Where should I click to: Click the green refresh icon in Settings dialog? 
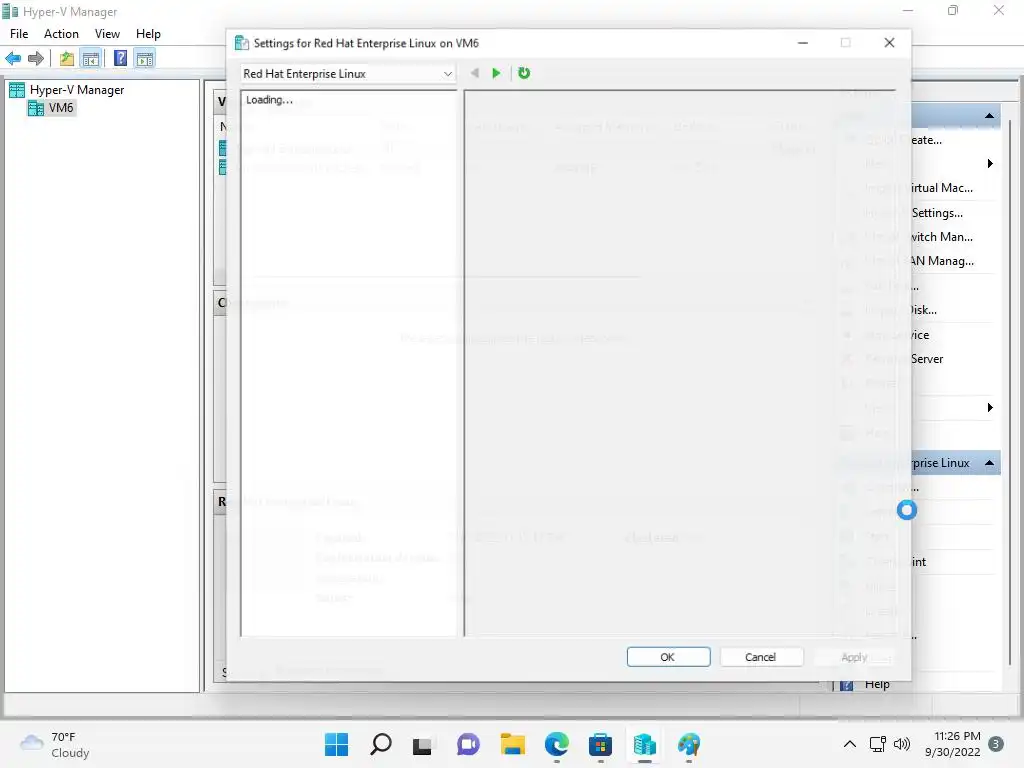[524, 73]
